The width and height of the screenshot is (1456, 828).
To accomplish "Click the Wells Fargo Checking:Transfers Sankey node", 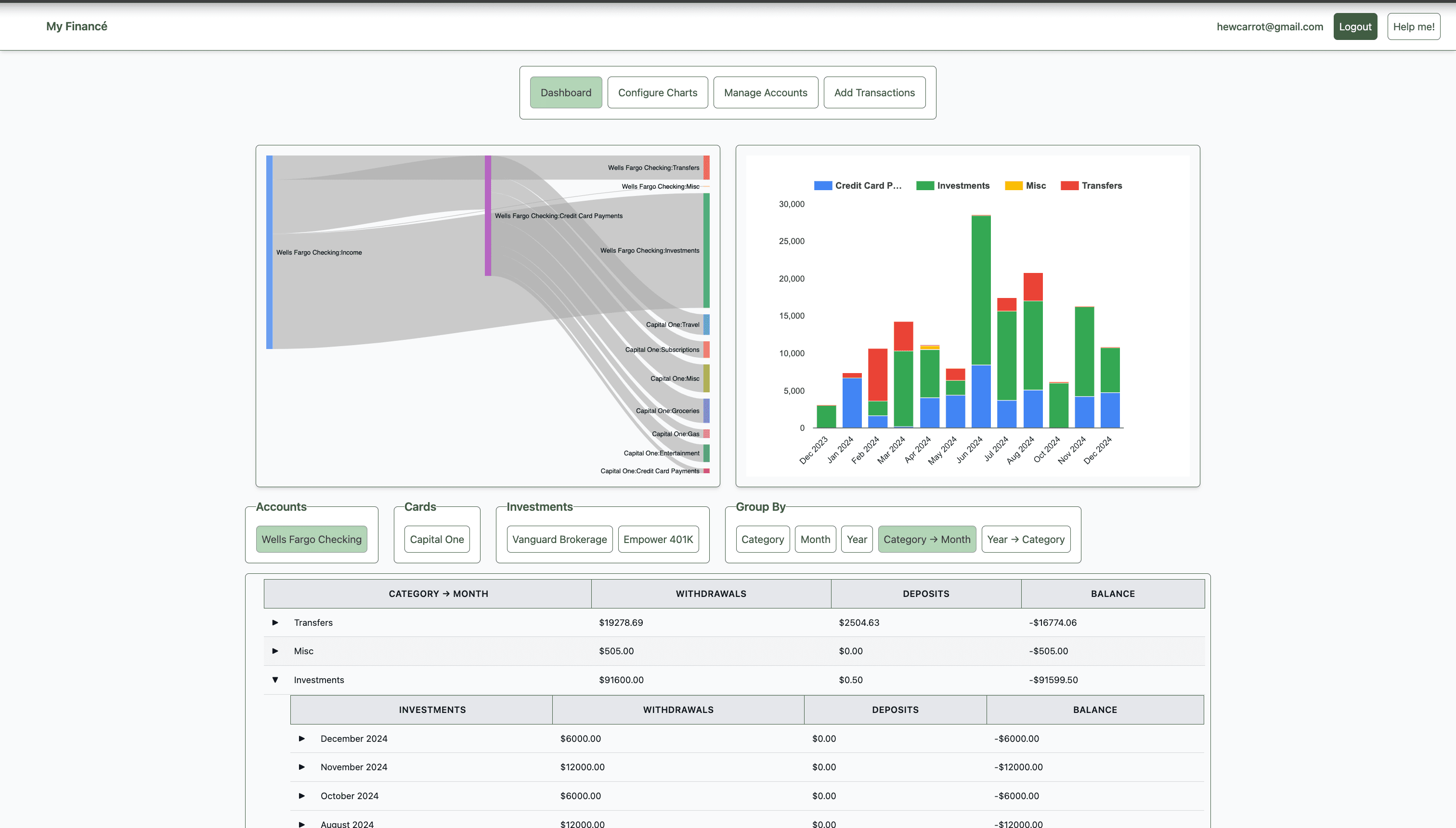I will pos(706,168).
